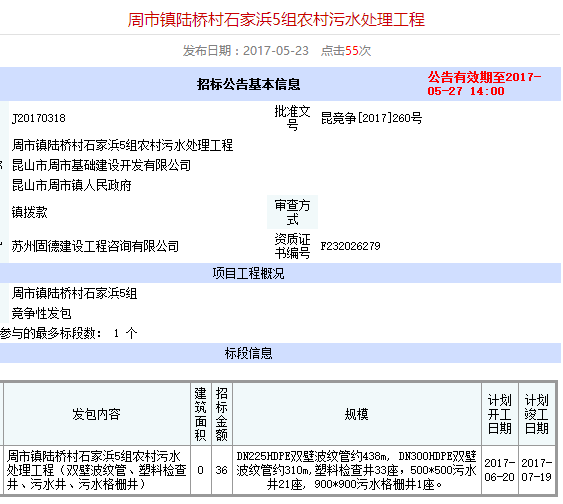Click the publish date 2017-05-23
This screenshot has height=504, width=563.
pos(276,51)
